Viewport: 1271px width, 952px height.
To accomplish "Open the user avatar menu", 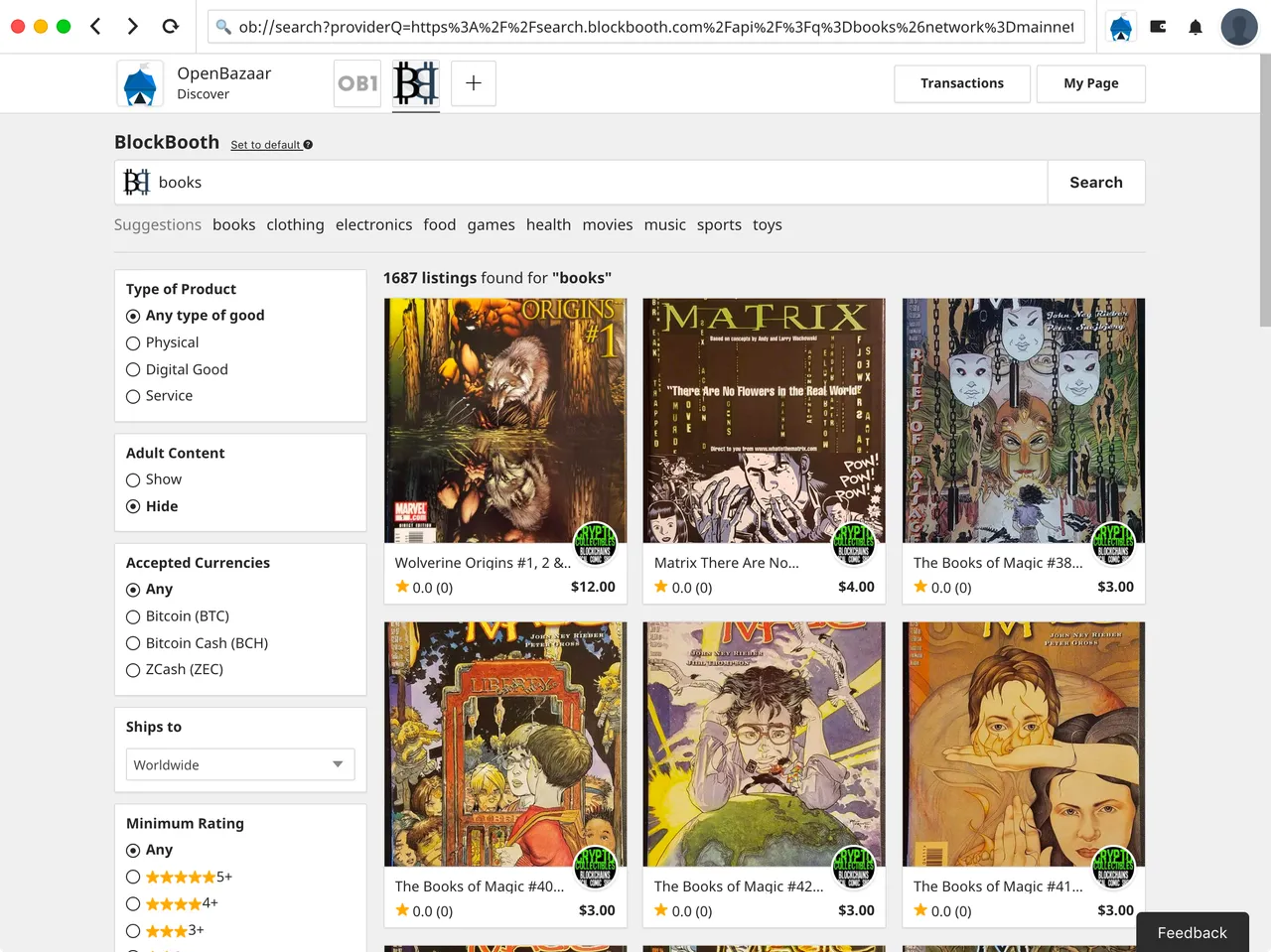I will coord(1239,27).
